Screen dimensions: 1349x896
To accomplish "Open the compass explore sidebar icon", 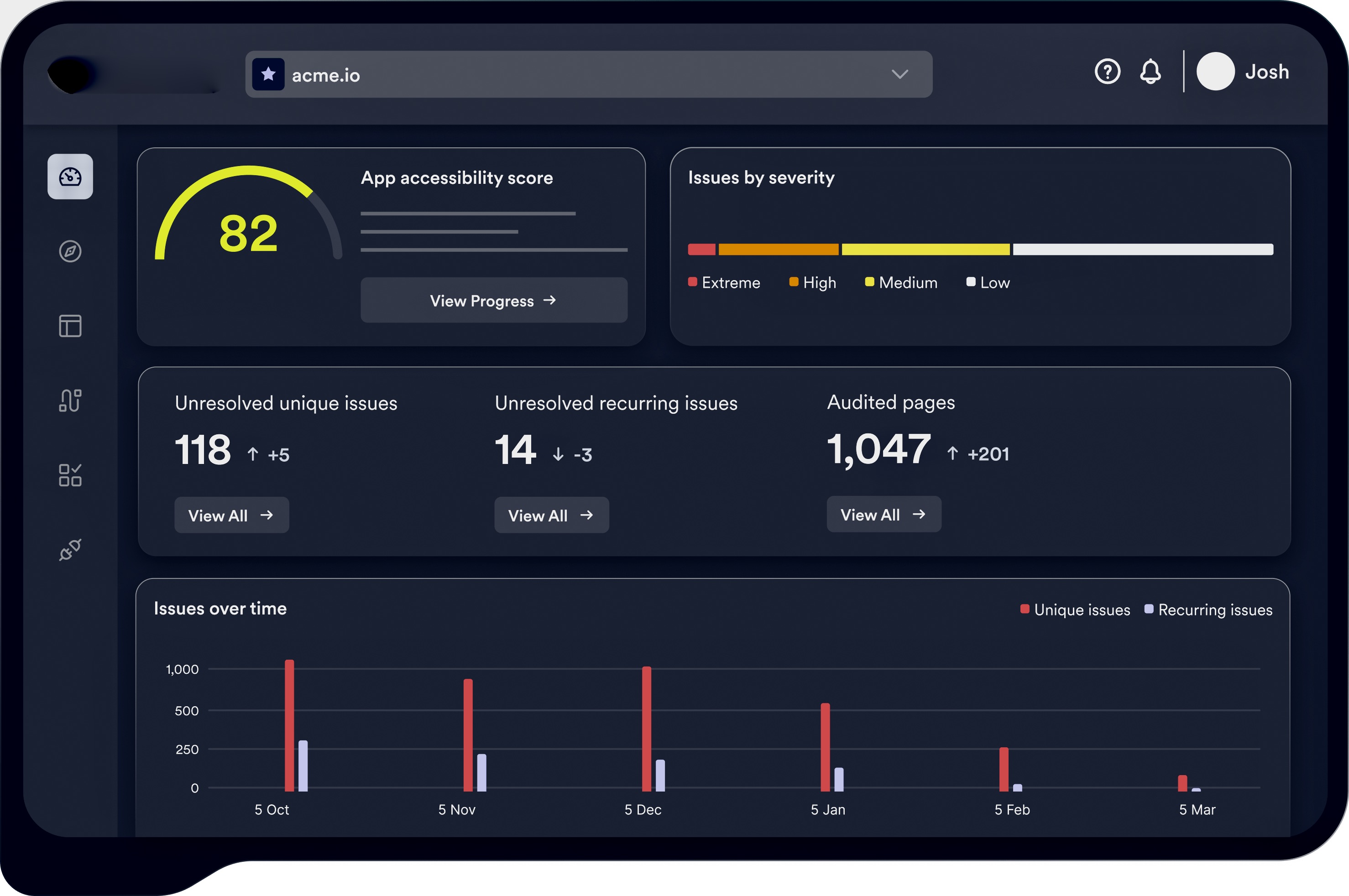I will coord(70,251).
